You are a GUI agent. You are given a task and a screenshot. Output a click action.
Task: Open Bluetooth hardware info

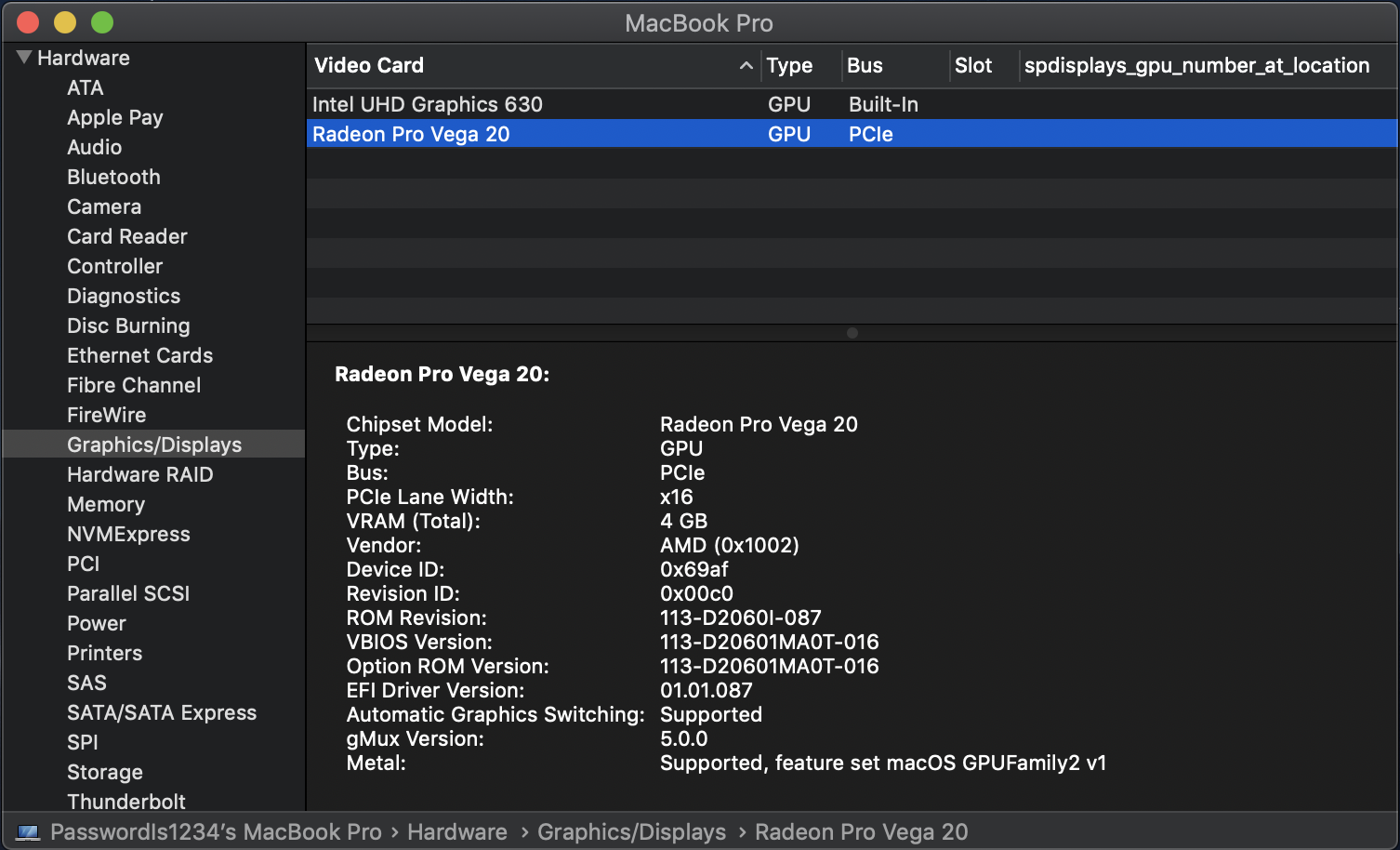point(113,177)
